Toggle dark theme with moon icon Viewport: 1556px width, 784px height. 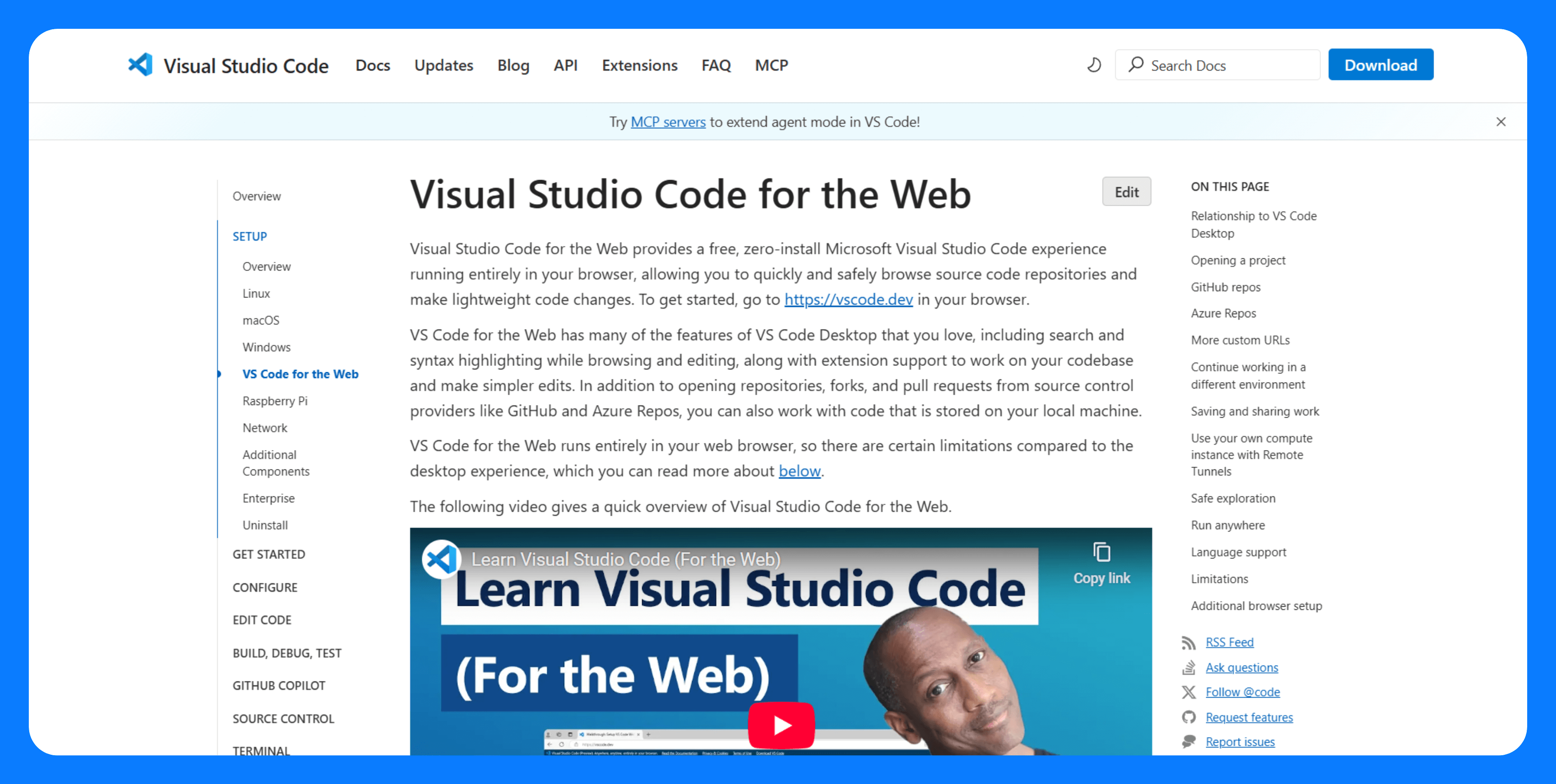point(1094,65)
